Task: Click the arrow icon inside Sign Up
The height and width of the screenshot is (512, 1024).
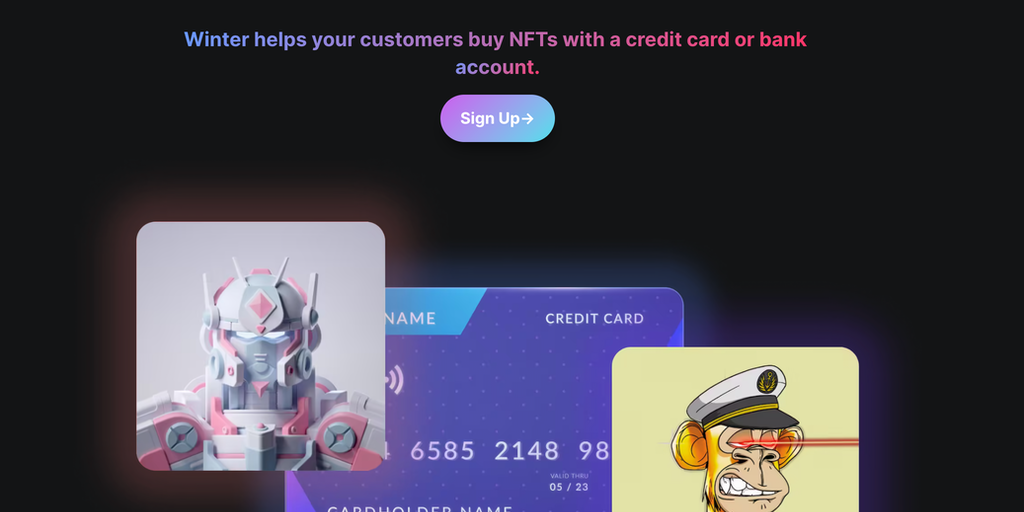Action: tap(528, 118)
